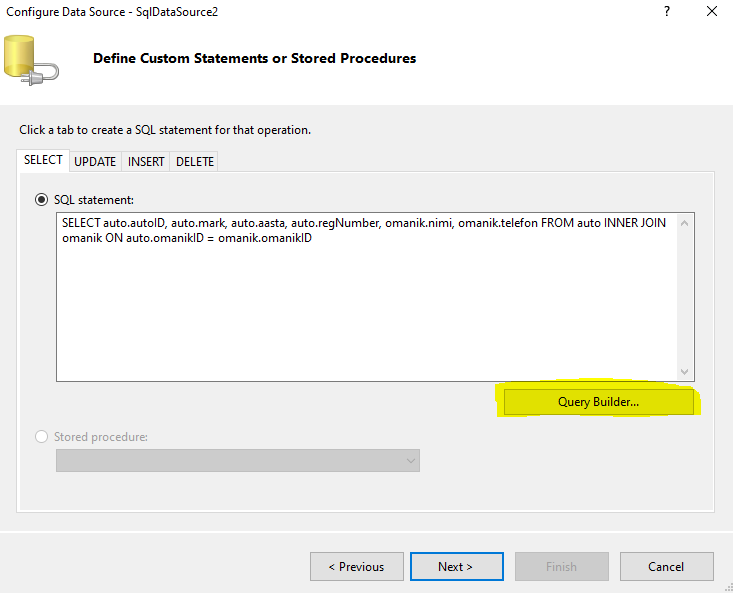Cancel the data source configuration
Viewport: 733px width, 593px height.
pyautogui.click(x=665, y=566)
